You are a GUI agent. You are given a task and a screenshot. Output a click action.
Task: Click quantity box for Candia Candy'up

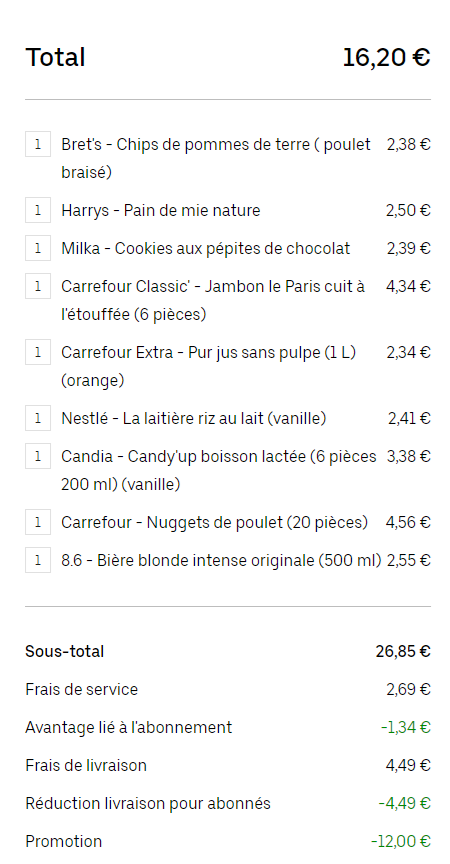(x=38, y=456)
